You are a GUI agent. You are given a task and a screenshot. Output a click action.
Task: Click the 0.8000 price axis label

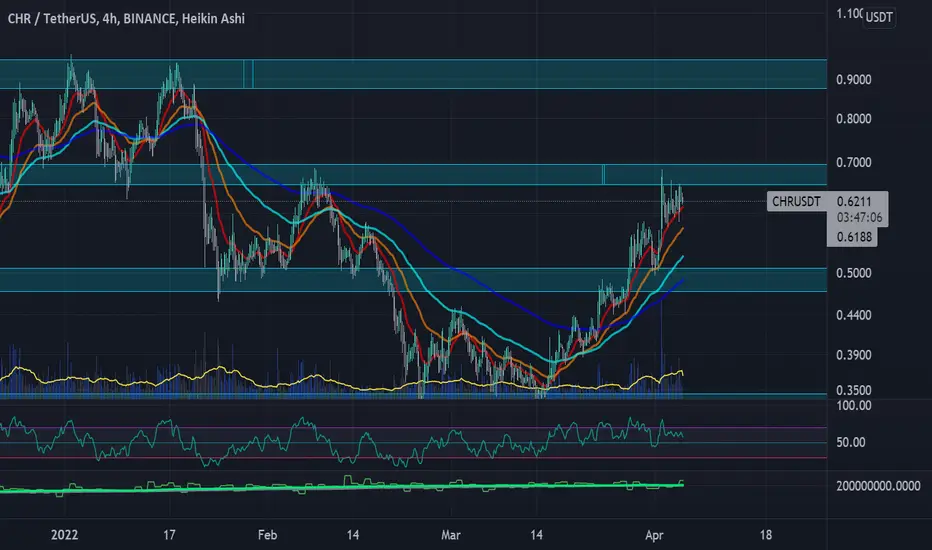coord(854,119)
